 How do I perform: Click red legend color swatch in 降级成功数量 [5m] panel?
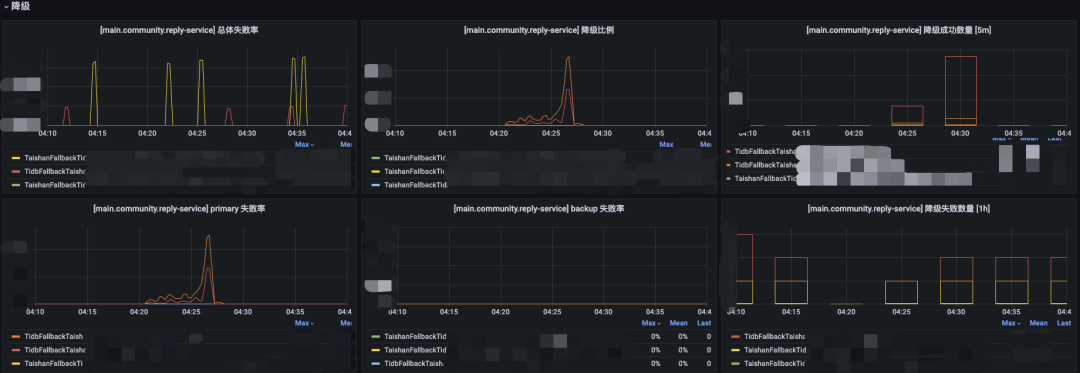[x=729, y=151]
